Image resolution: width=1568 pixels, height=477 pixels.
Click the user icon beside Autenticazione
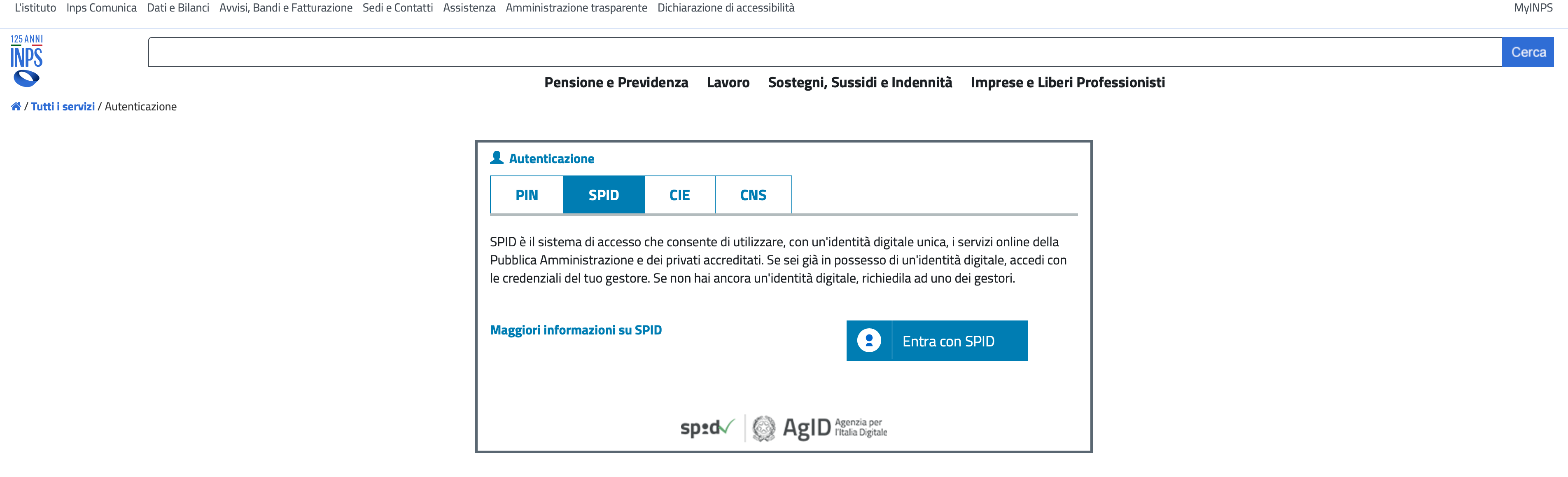(497, 158)
